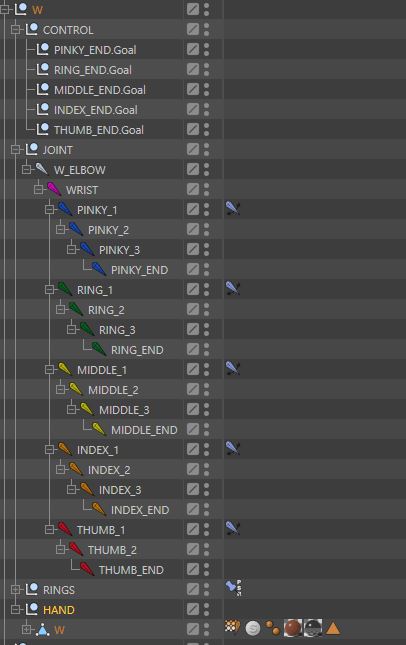406x645 pixels.
Task: Collapse the MIDDLE_1 joint chain
Action: point(49,369)
